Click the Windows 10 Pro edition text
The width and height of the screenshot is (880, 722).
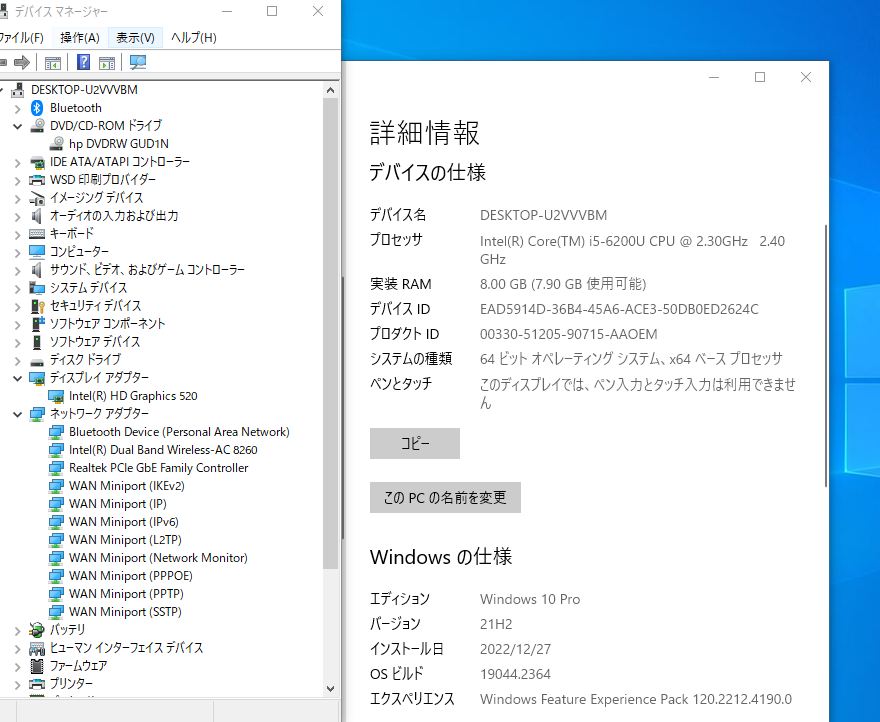point(530,599)
